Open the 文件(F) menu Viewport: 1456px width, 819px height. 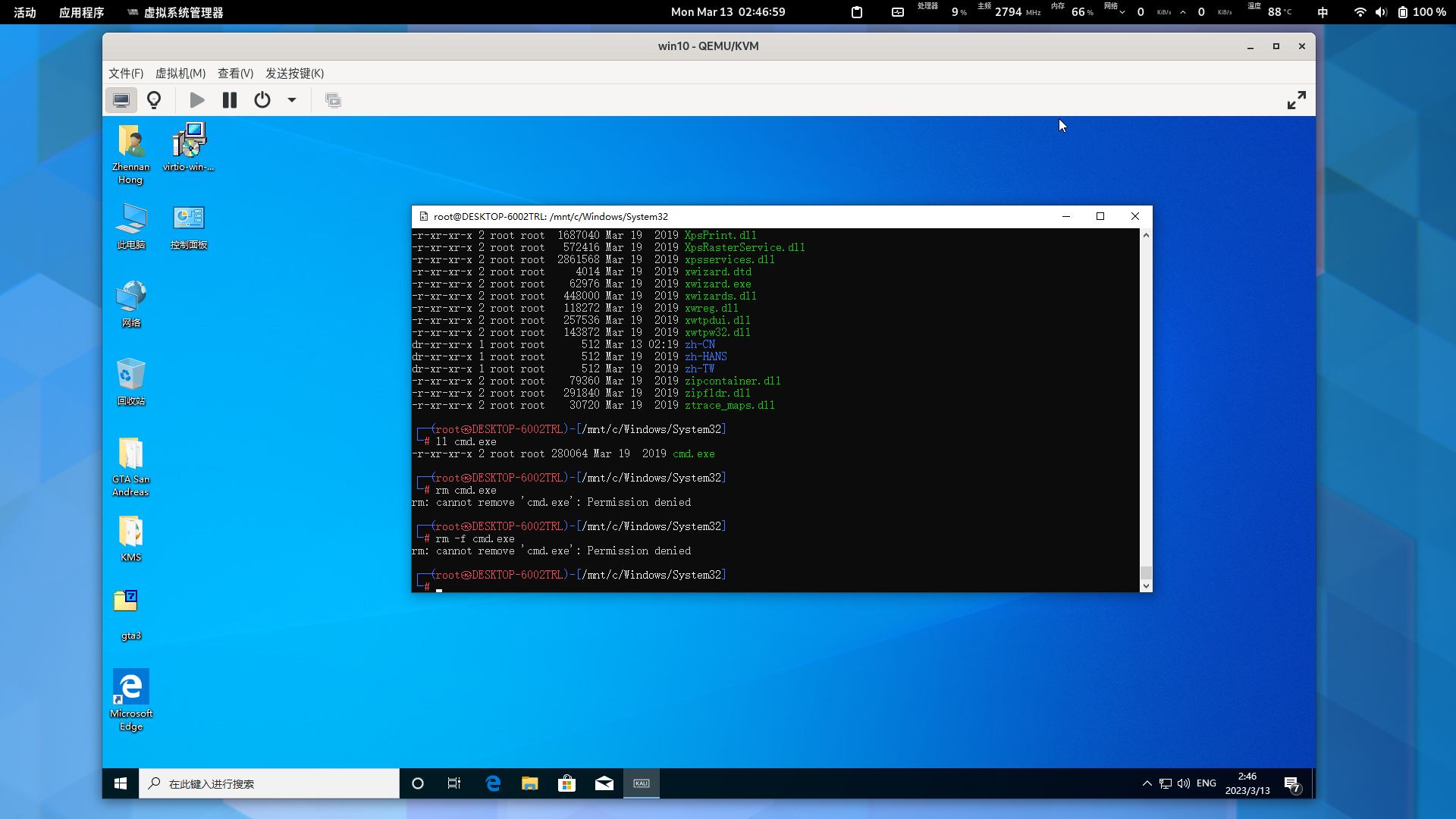(126, 74)
